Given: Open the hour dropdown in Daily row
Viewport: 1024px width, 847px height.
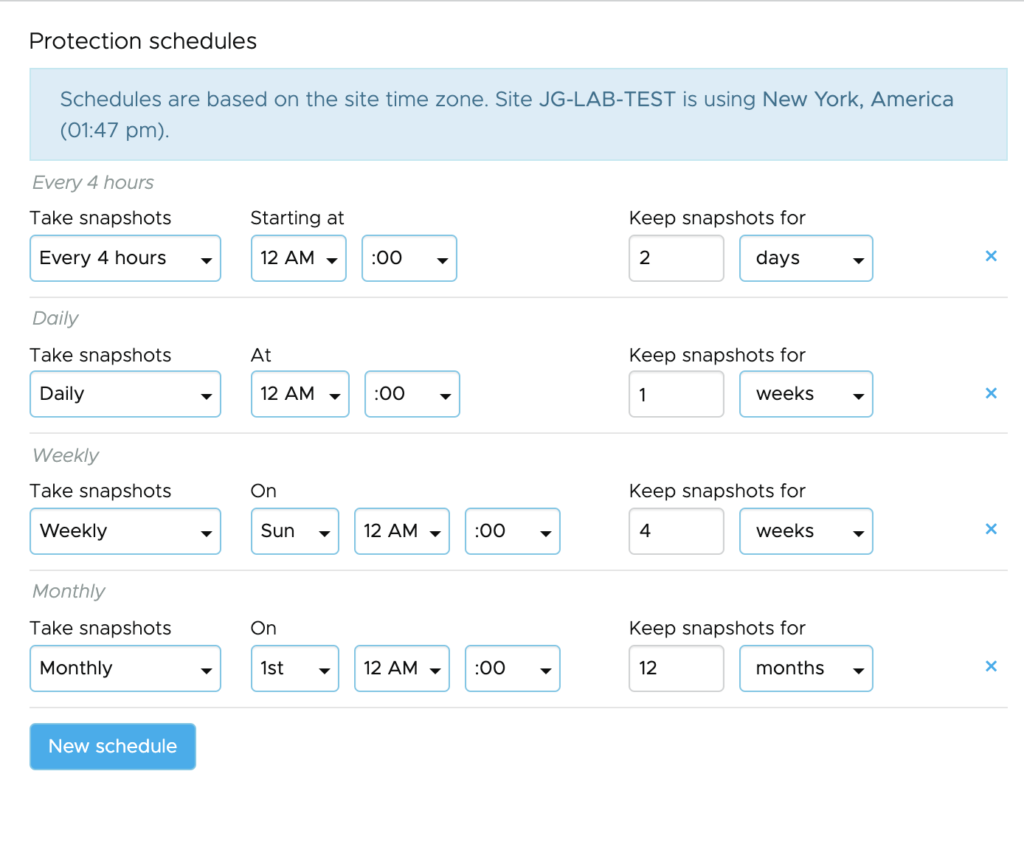Looking at the screenshot, I should pyautogui.click(x=300, y=394).
